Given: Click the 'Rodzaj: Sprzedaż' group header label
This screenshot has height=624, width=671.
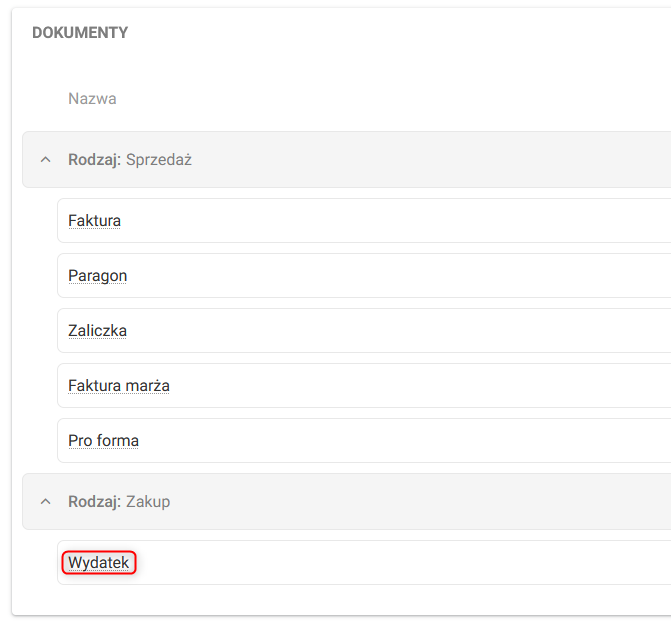Looking at the screenshot, I should click(x=129, y=160).
